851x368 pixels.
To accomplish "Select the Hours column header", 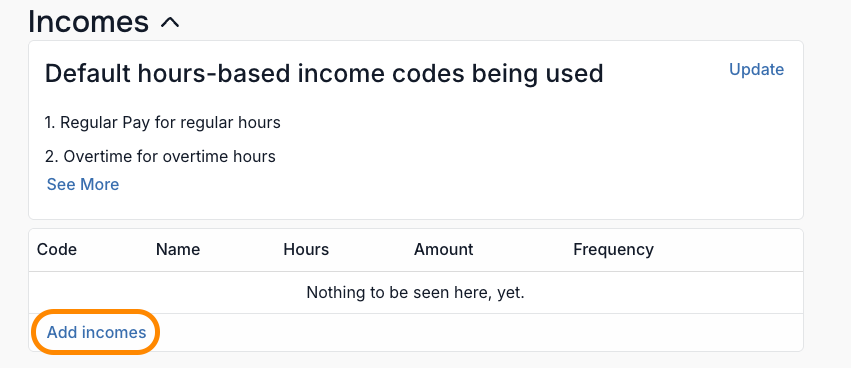I will pyautogui.click(x=306, y=250).
